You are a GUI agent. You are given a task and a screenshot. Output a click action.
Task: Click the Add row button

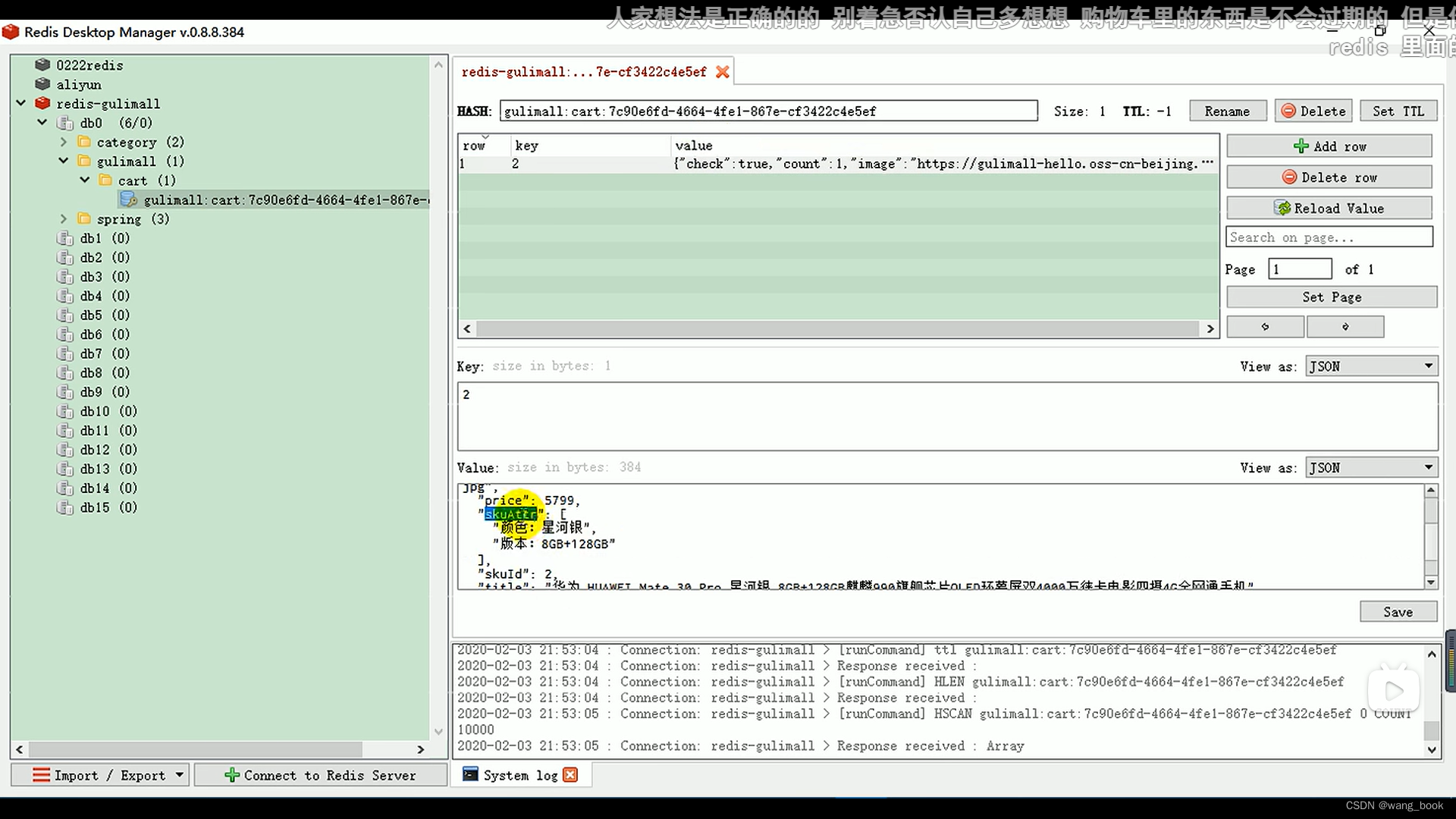pyautogui.click(x=1329, y=146)
